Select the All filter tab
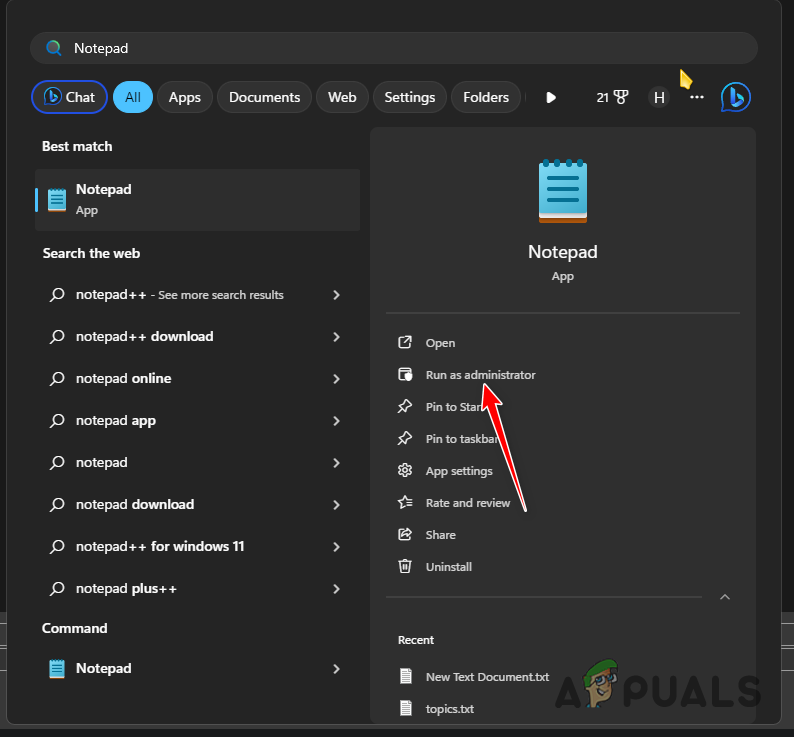Screen dimensions: 794x737 (133, 97)
